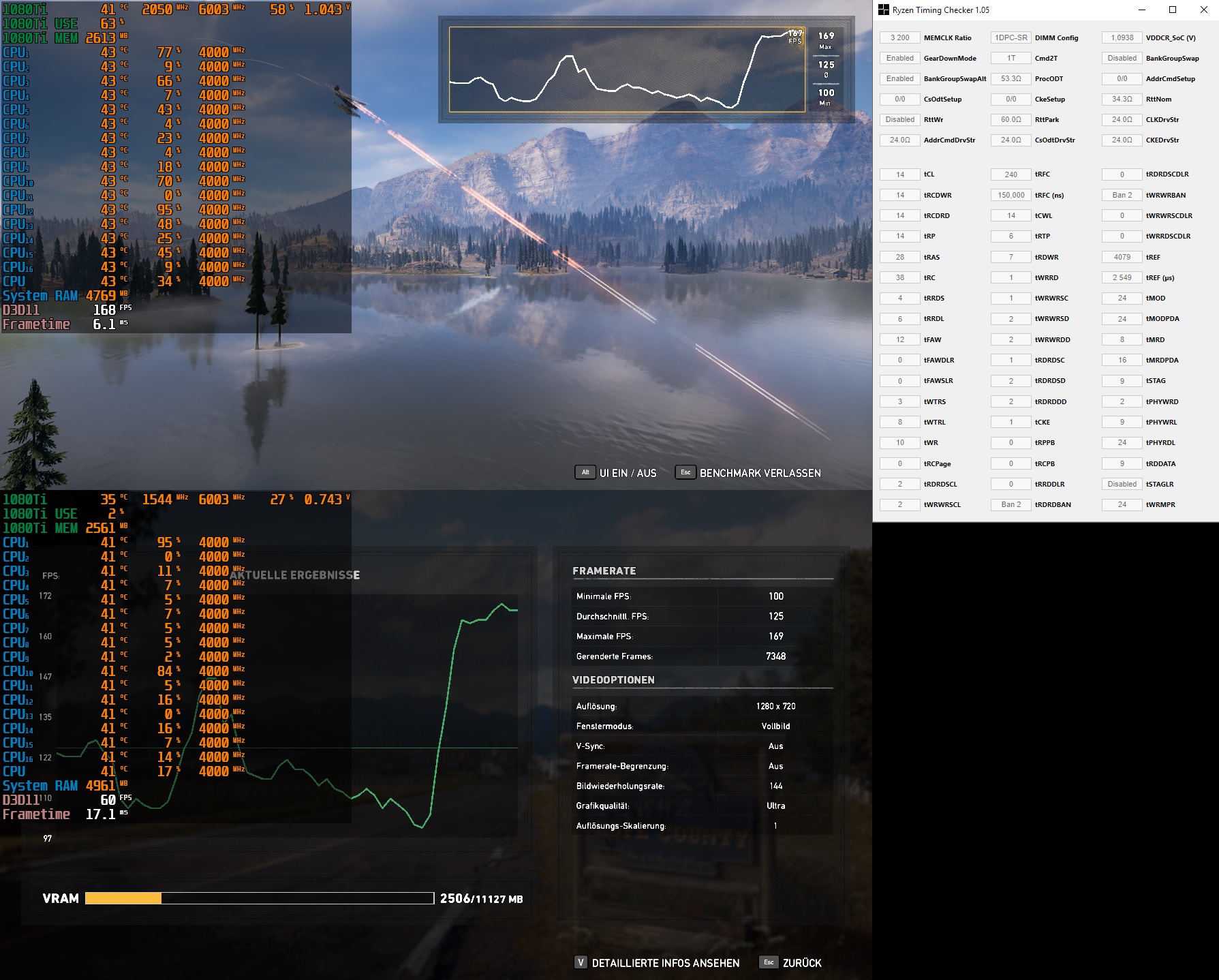
Task: Click BENCHMARK VERLASSEN
Action: pyautogui.click(x=760, y=473)
